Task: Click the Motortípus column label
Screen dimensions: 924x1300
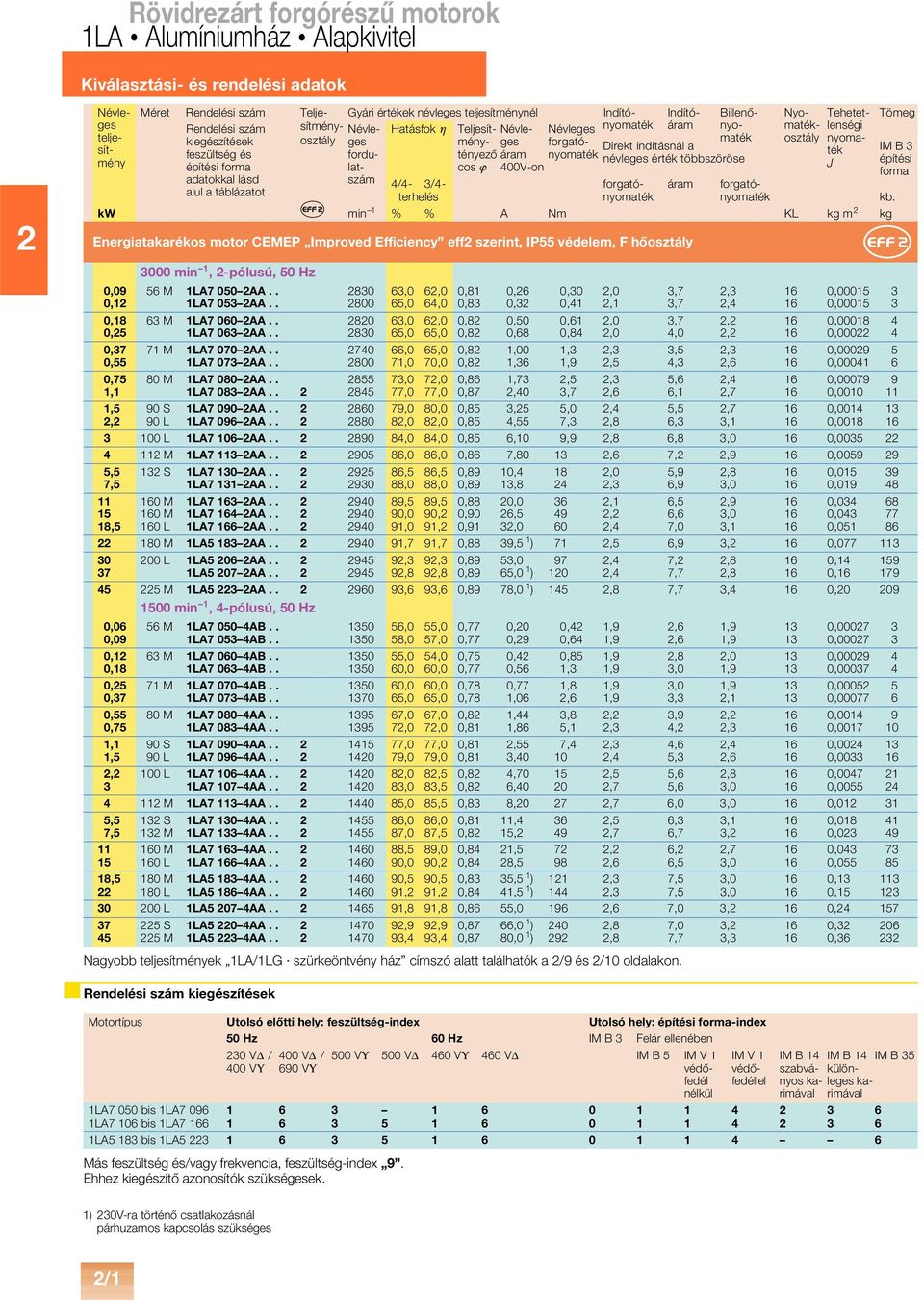Action: click(x=115, y=1022)
